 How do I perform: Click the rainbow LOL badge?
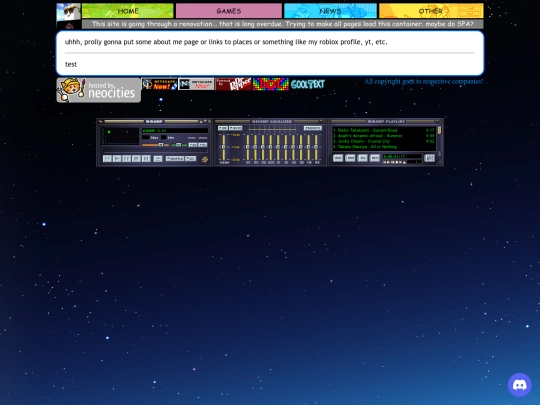click(x=271, y=84)
